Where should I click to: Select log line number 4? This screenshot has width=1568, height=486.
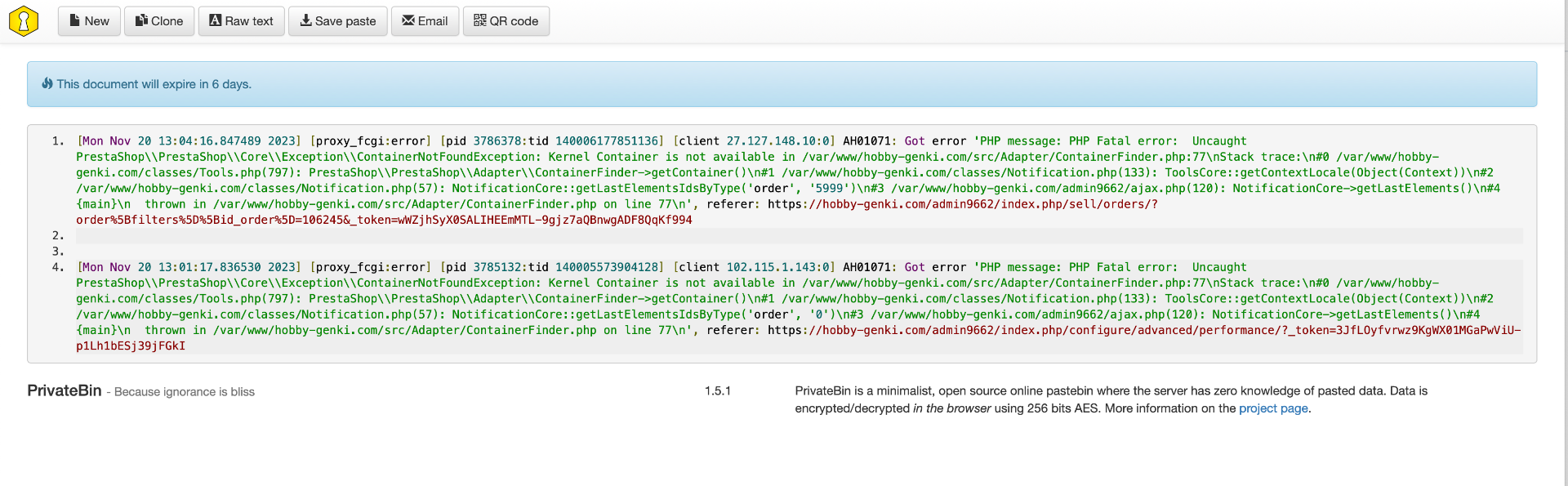tap(58, 267)
